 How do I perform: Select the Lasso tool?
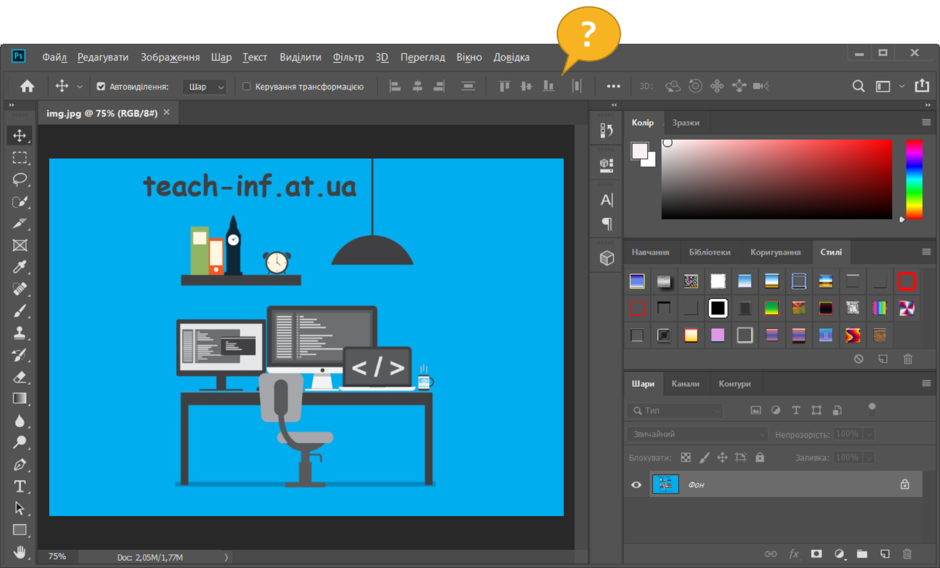tap(19, 179)
